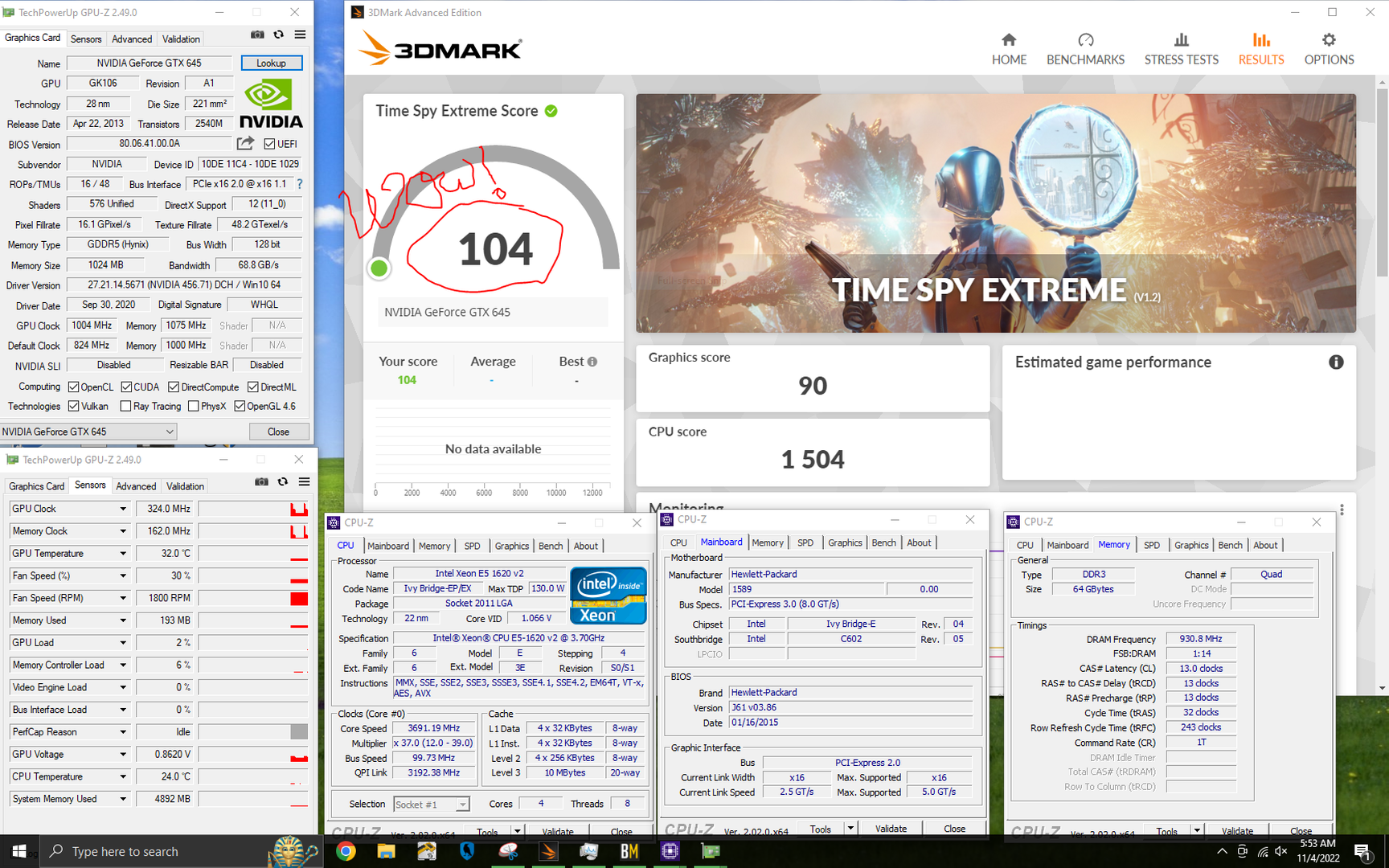Open the NVIDIA GeForce GTX 645 GPU selector dropdown
The image size is (1389, 868).
click(x=88, y=432)
